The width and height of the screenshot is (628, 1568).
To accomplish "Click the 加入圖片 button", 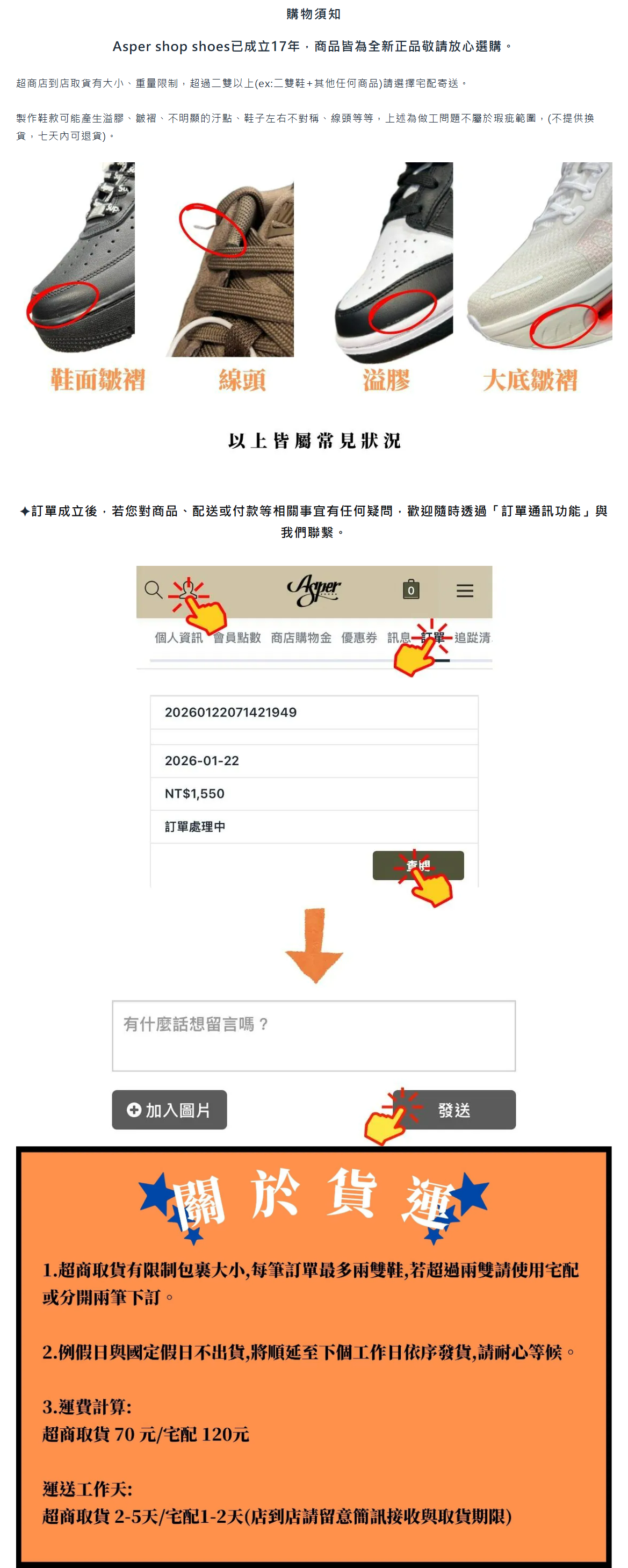I will 169,1110.
